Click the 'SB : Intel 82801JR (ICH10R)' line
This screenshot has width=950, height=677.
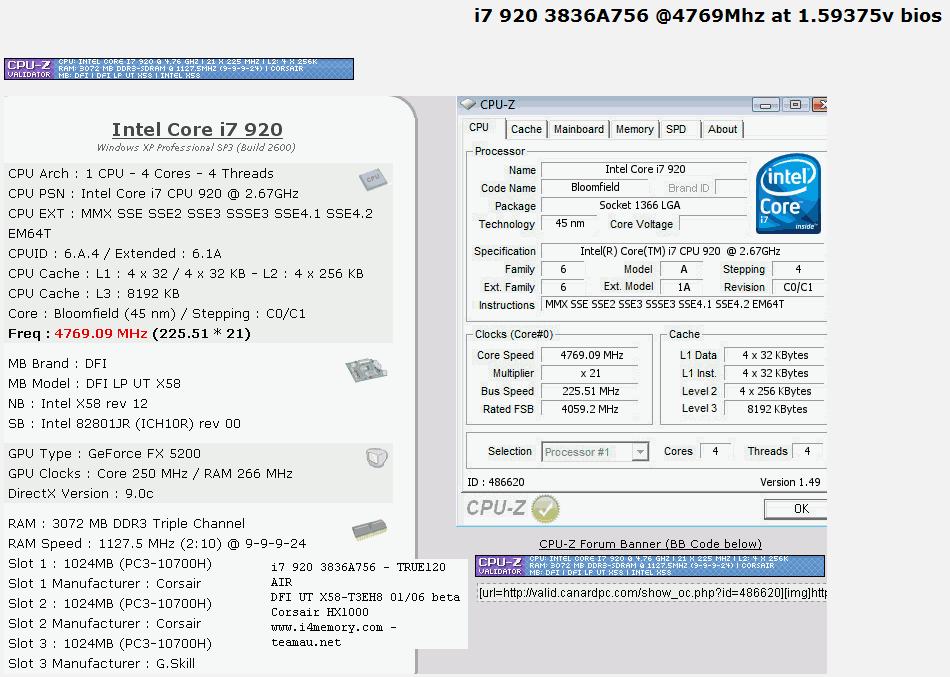point(124,424)
